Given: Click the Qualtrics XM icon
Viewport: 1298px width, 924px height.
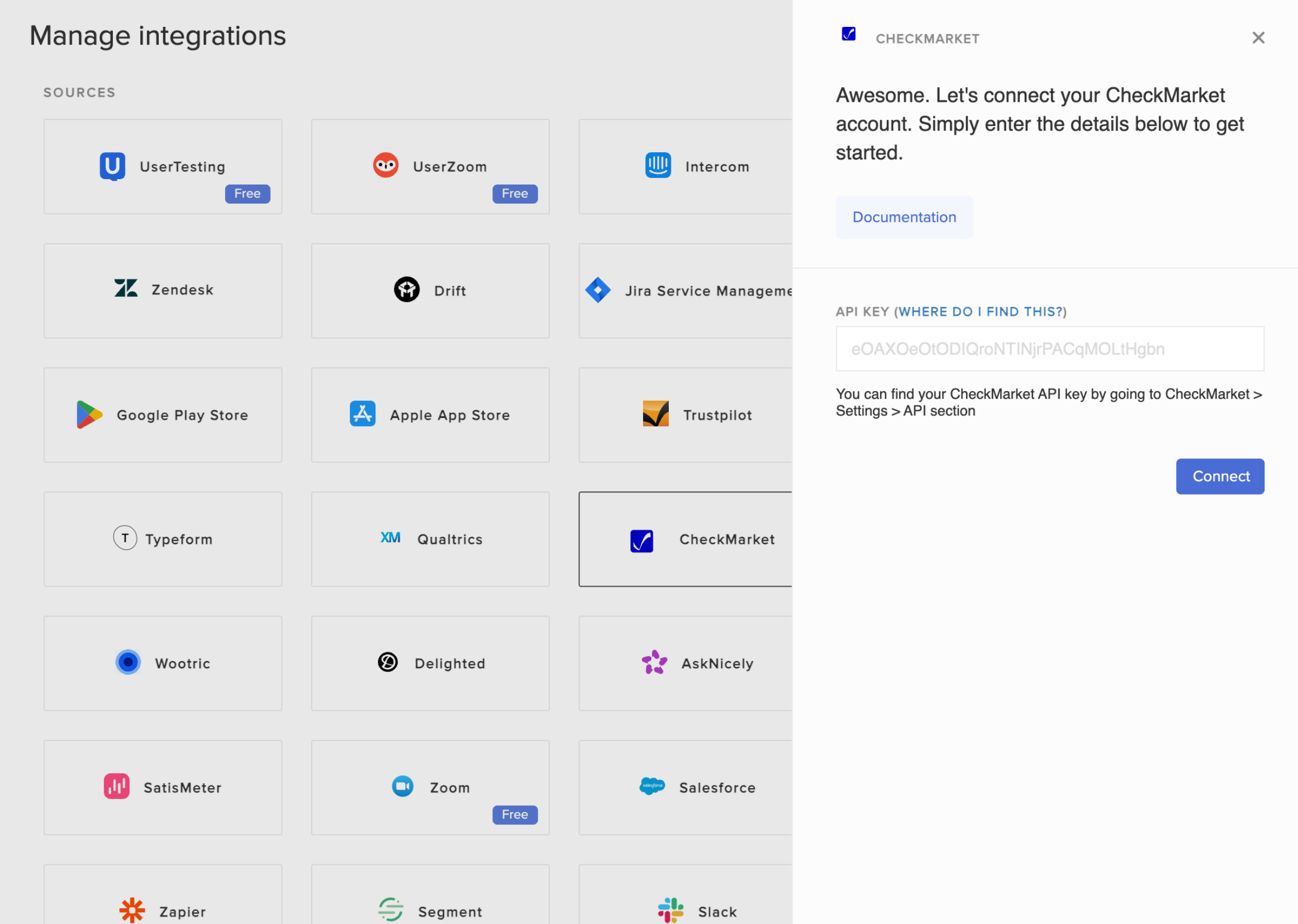Looking at the screenshot, I should (x=390, y=538).
